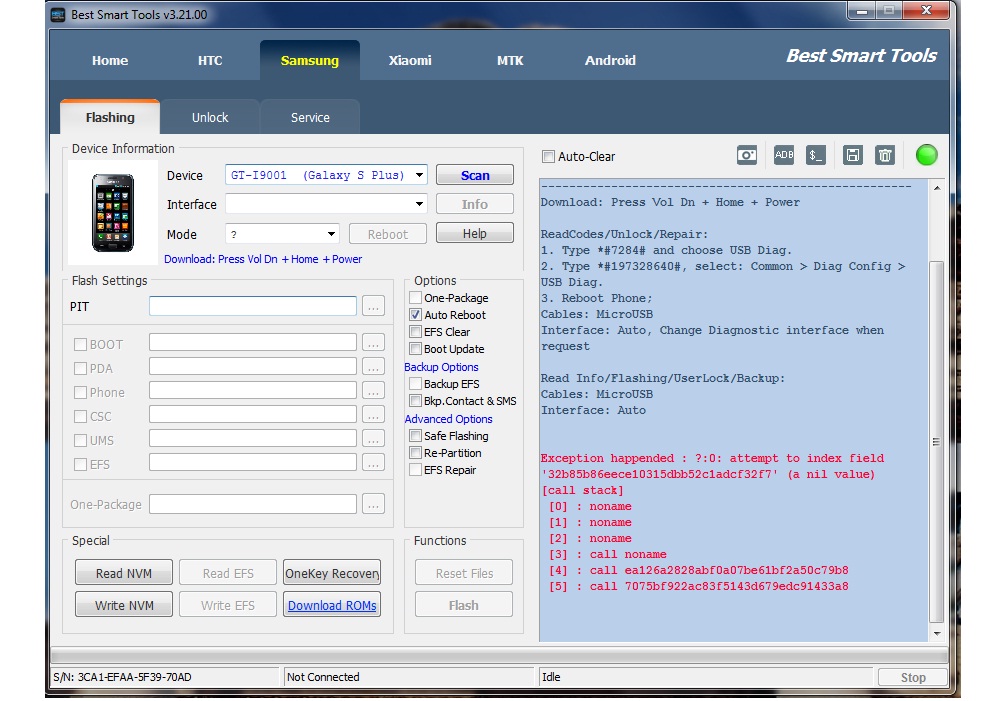Open the Android tab
Viewport: 1008px width, 701px height.
click(x=610, y=60)
